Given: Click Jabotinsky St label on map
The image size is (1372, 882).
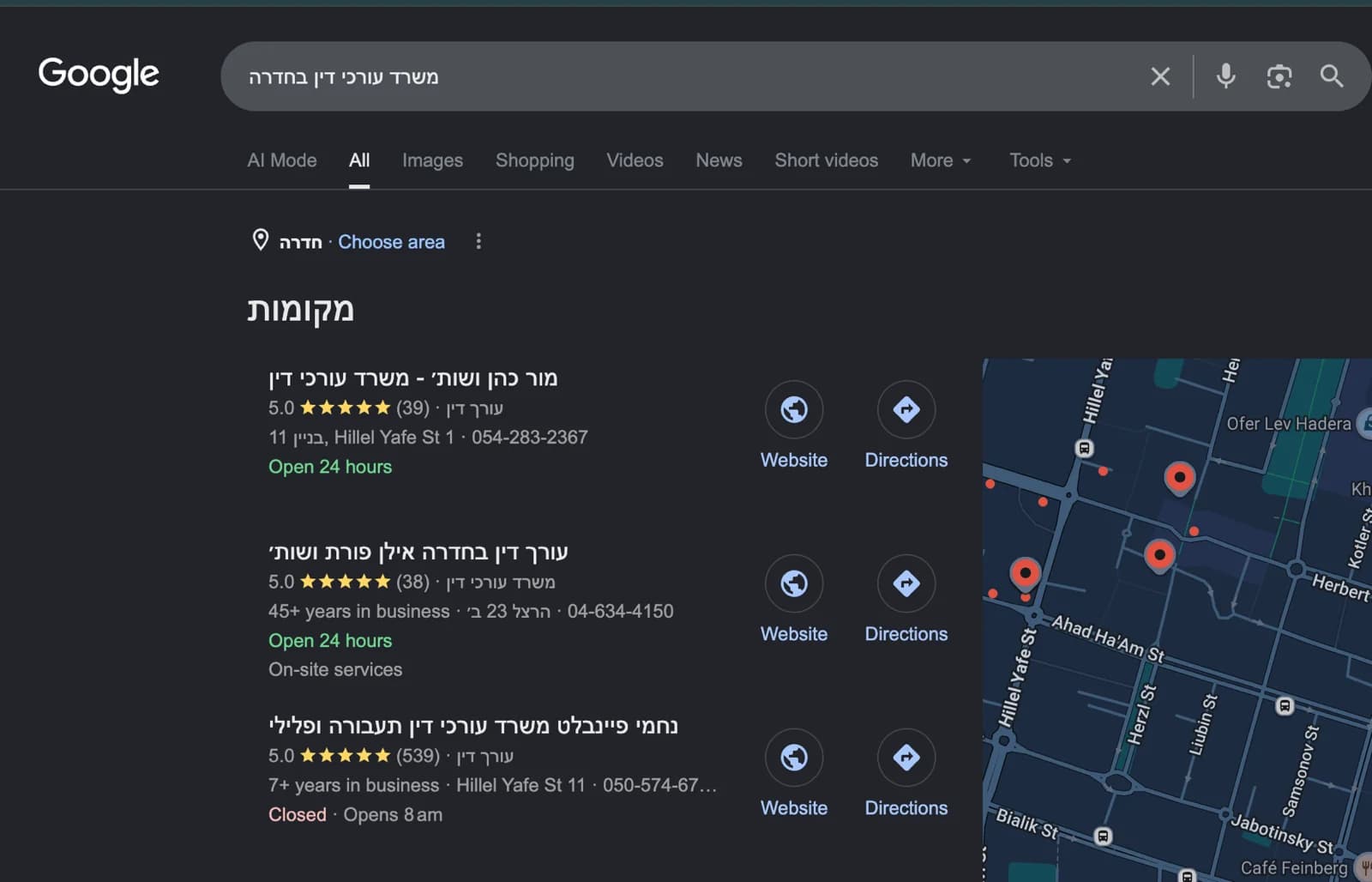Looking at the screenshot, I should point(1283,834).
